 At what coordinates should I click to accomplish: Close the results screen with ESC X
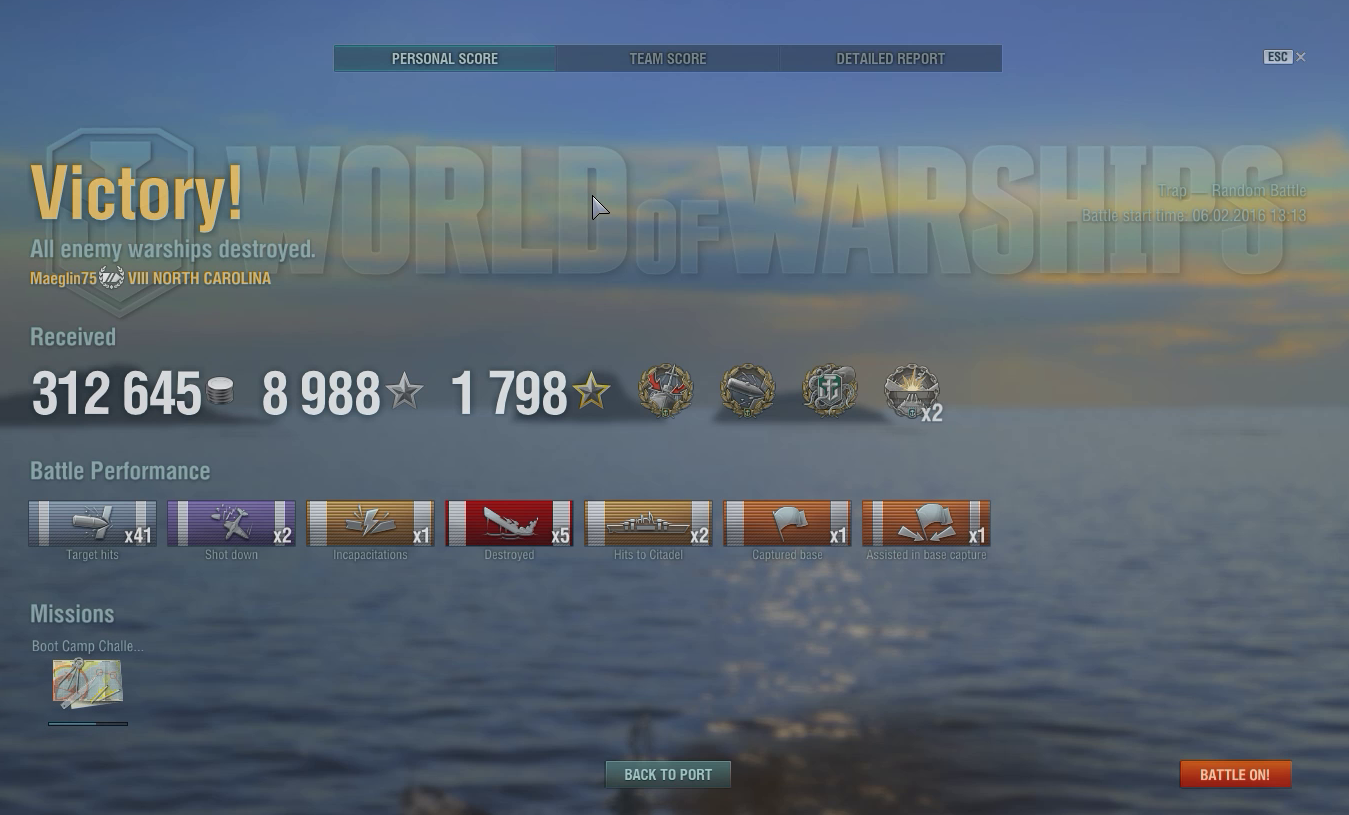tap(1285, 57)
